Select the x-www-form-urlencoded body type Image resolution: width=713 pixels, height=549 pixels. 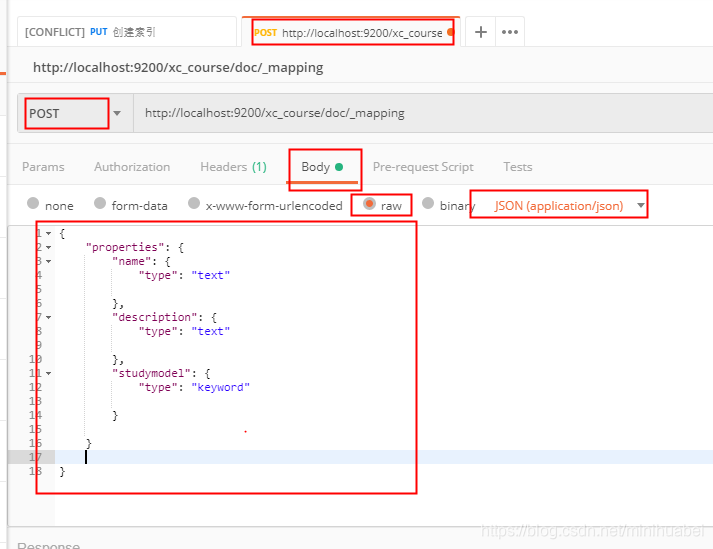(194, 203)
